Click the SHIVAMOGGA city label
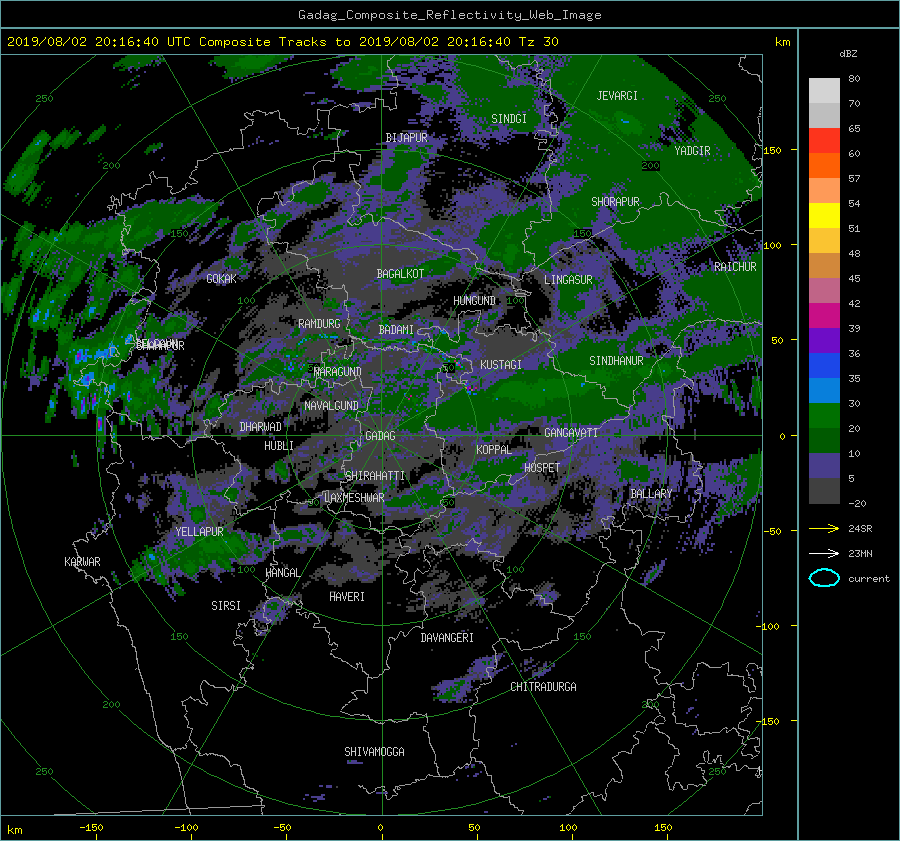 click(374, 751)
